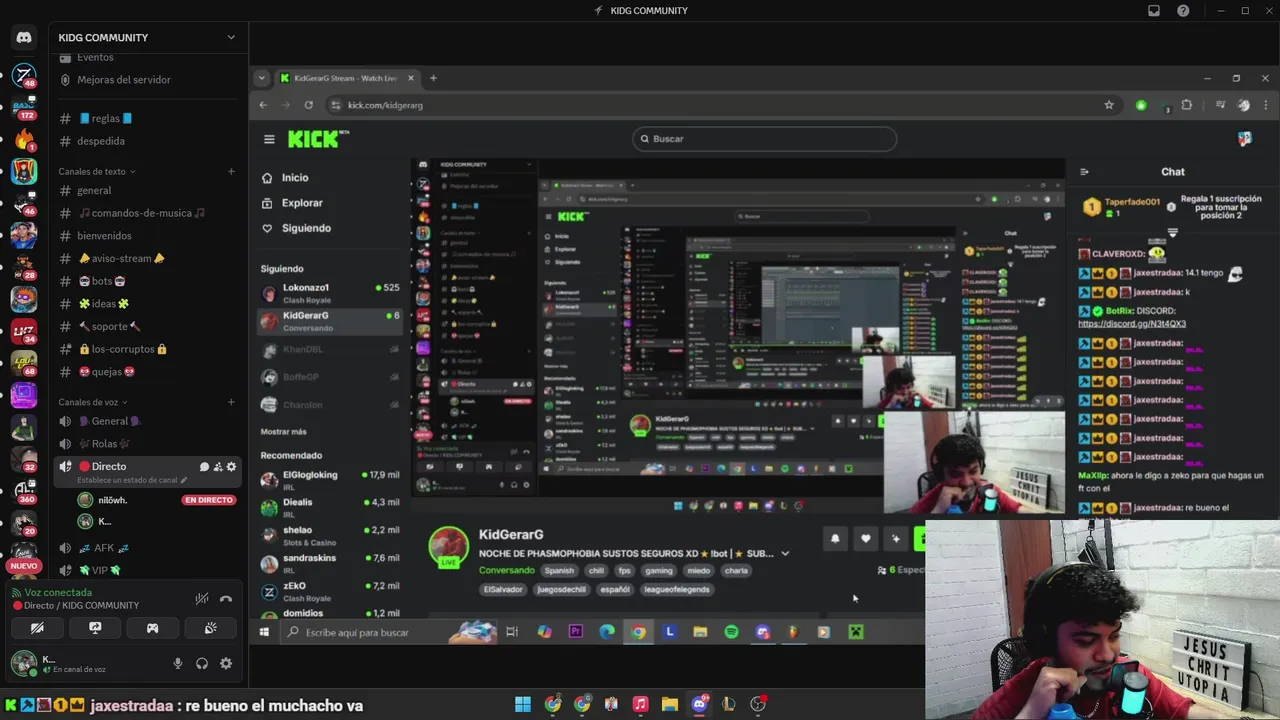
Task: Toggle noise suppression in voice panel
Action: pos(202,599)
